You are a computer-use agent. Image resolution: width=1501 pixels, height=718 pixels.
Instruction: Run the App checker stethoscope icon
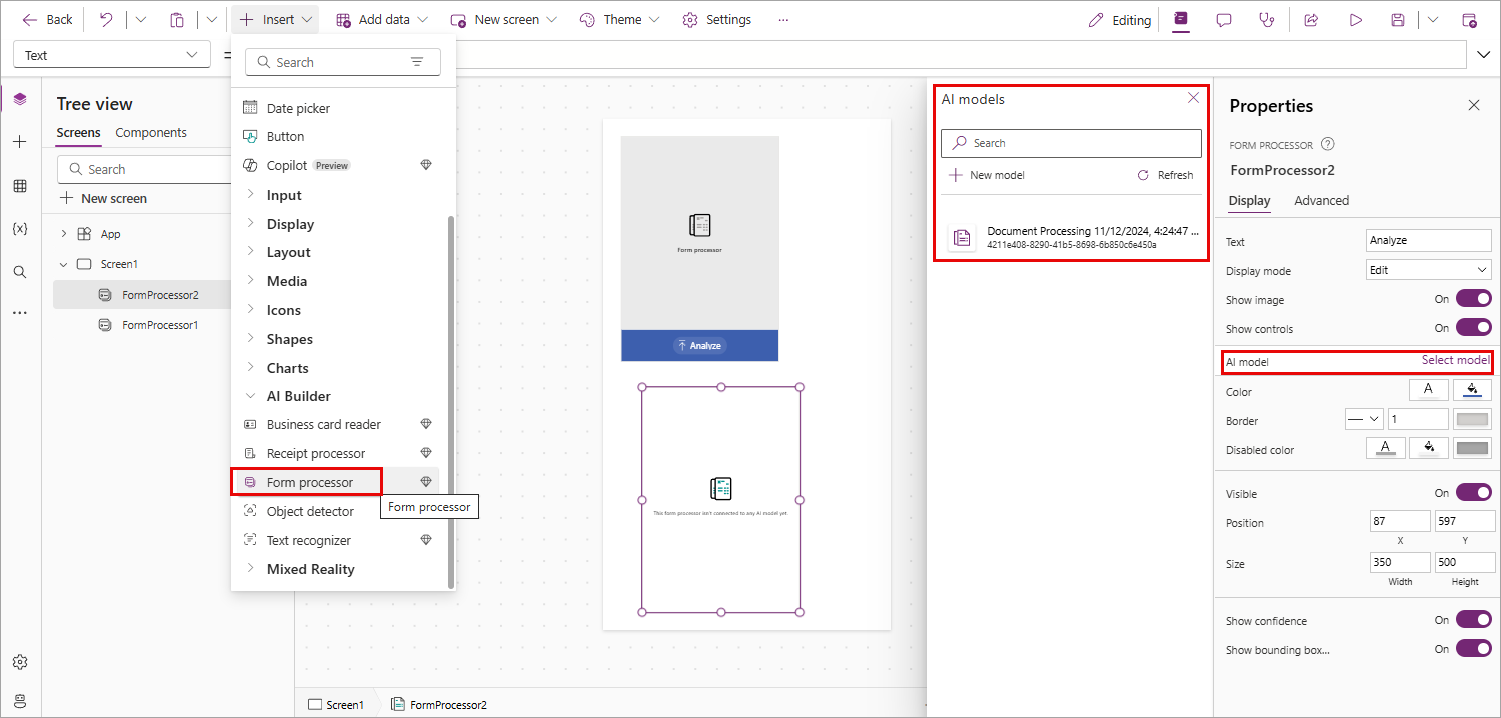1267,19
